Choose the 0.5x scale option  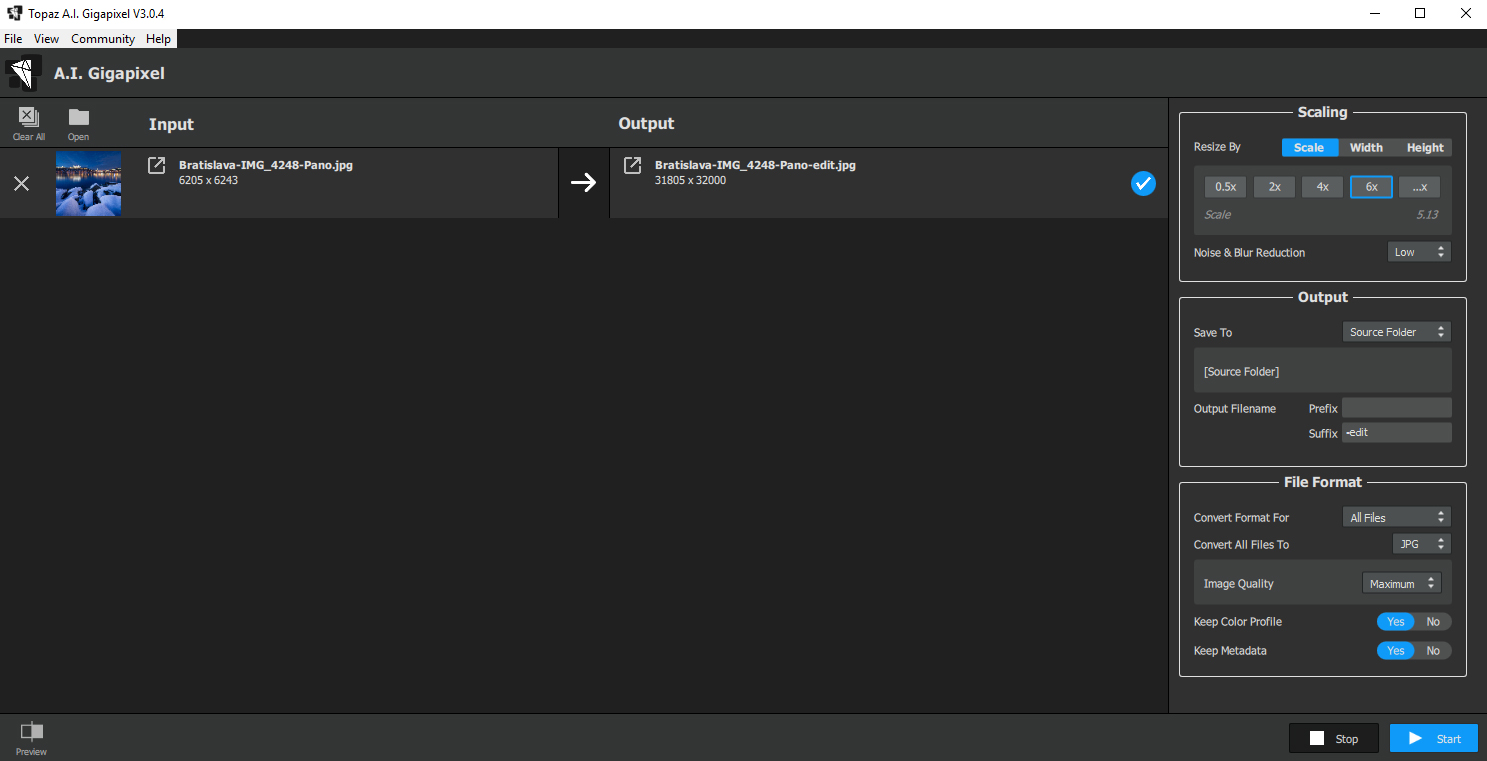(1225, 187)
